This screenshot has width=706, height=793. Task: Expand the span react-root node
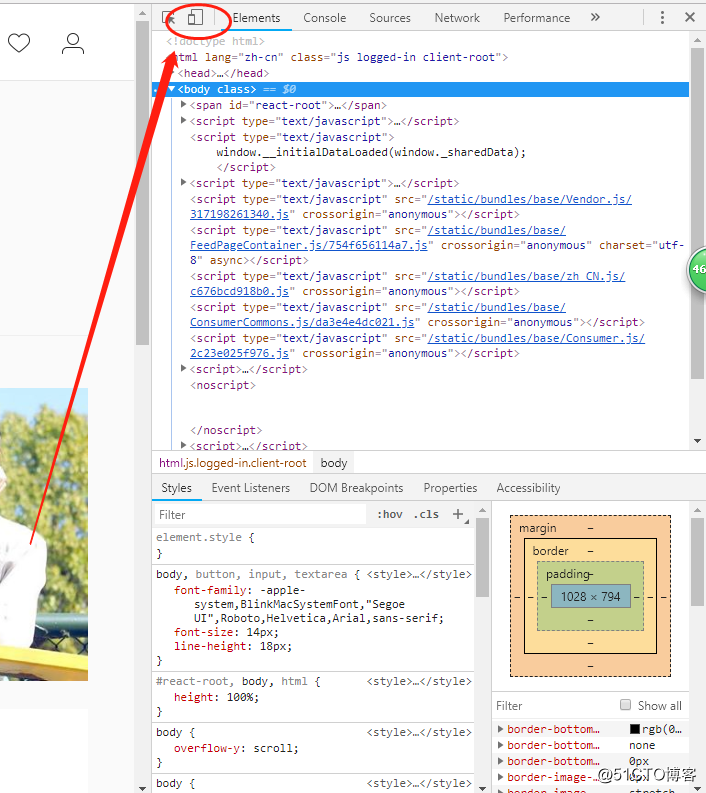[x=184, y=104]
